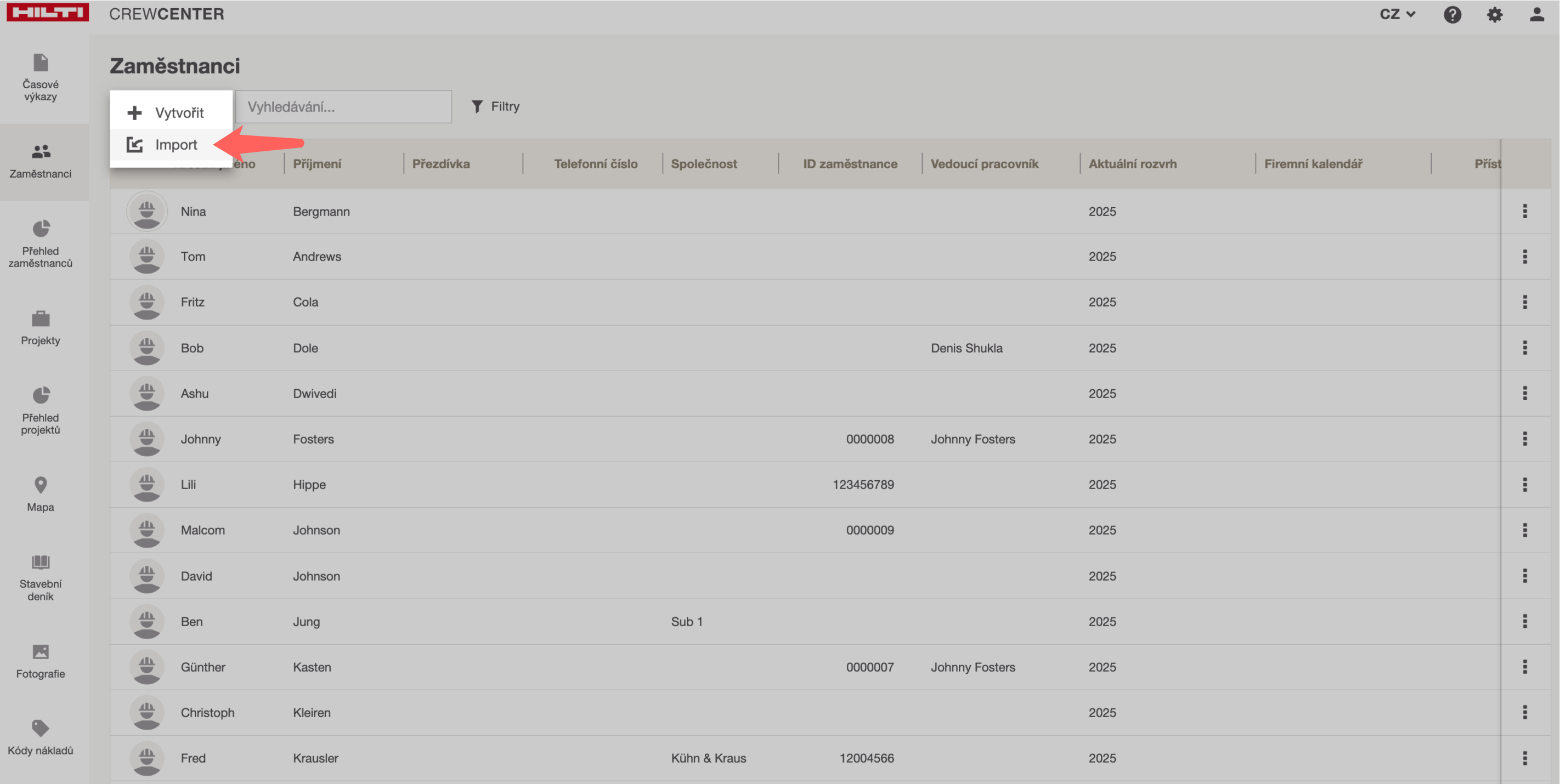Open Stavební deník in sidebar

tap(41, 577)
